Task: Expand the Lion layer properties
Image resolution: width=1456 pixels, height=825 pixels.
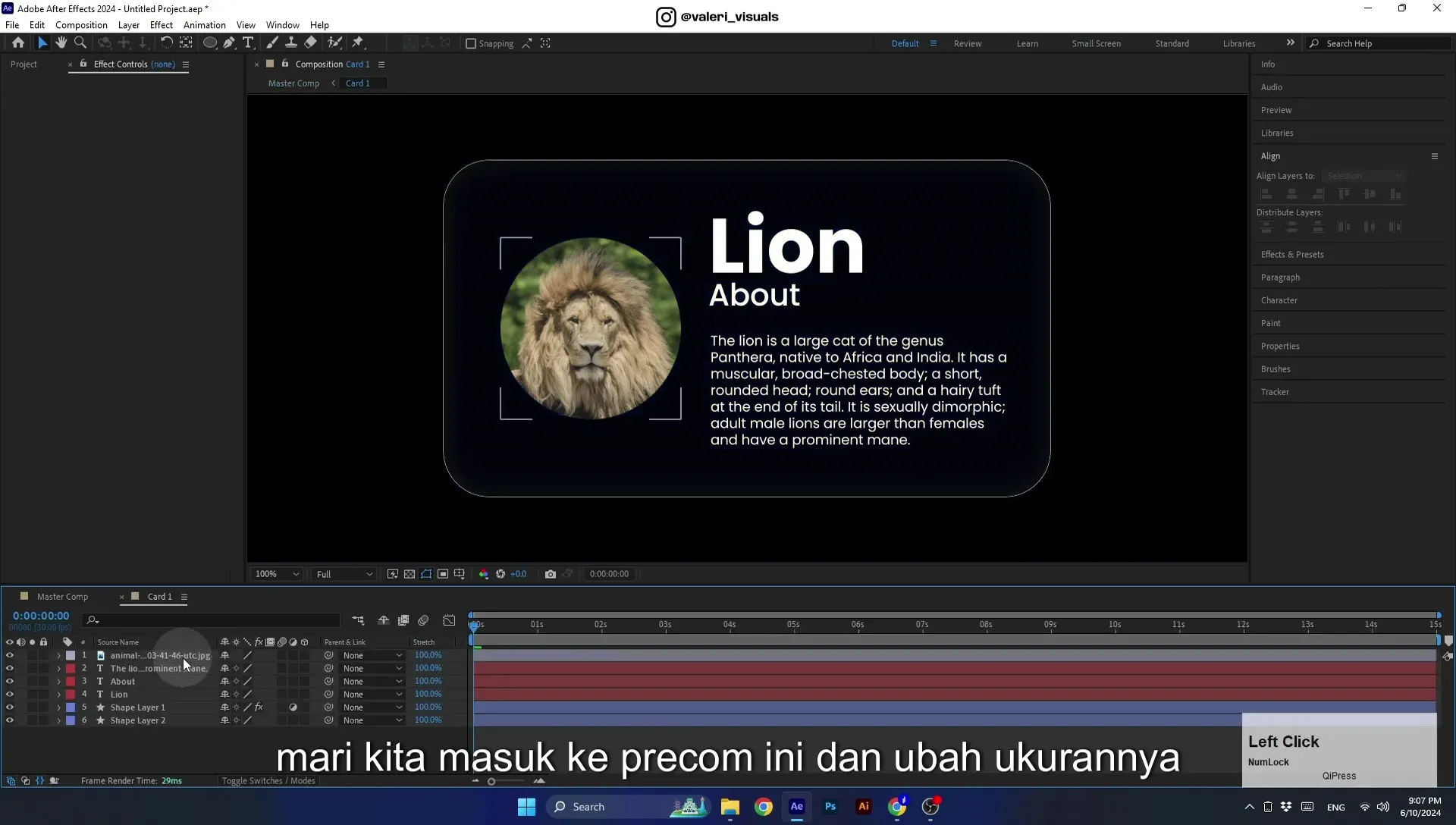Action: coord(58,695)
